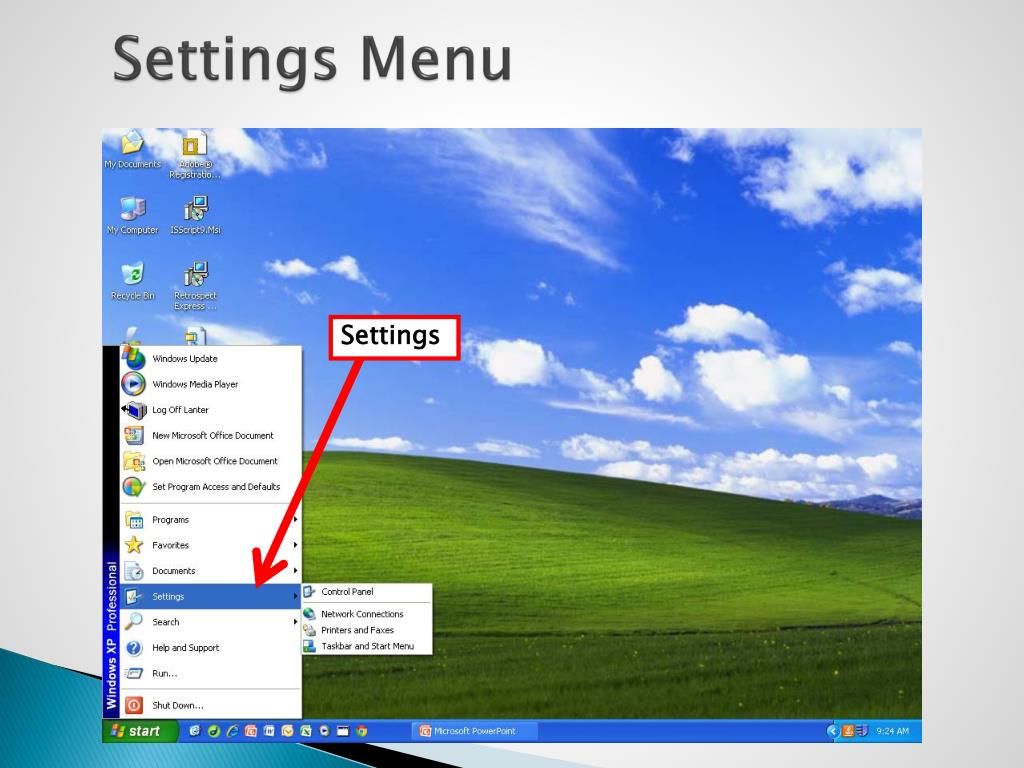Click the purple shield tray icon
This screenshot has height=768, width=1024.
click(862, 731)
